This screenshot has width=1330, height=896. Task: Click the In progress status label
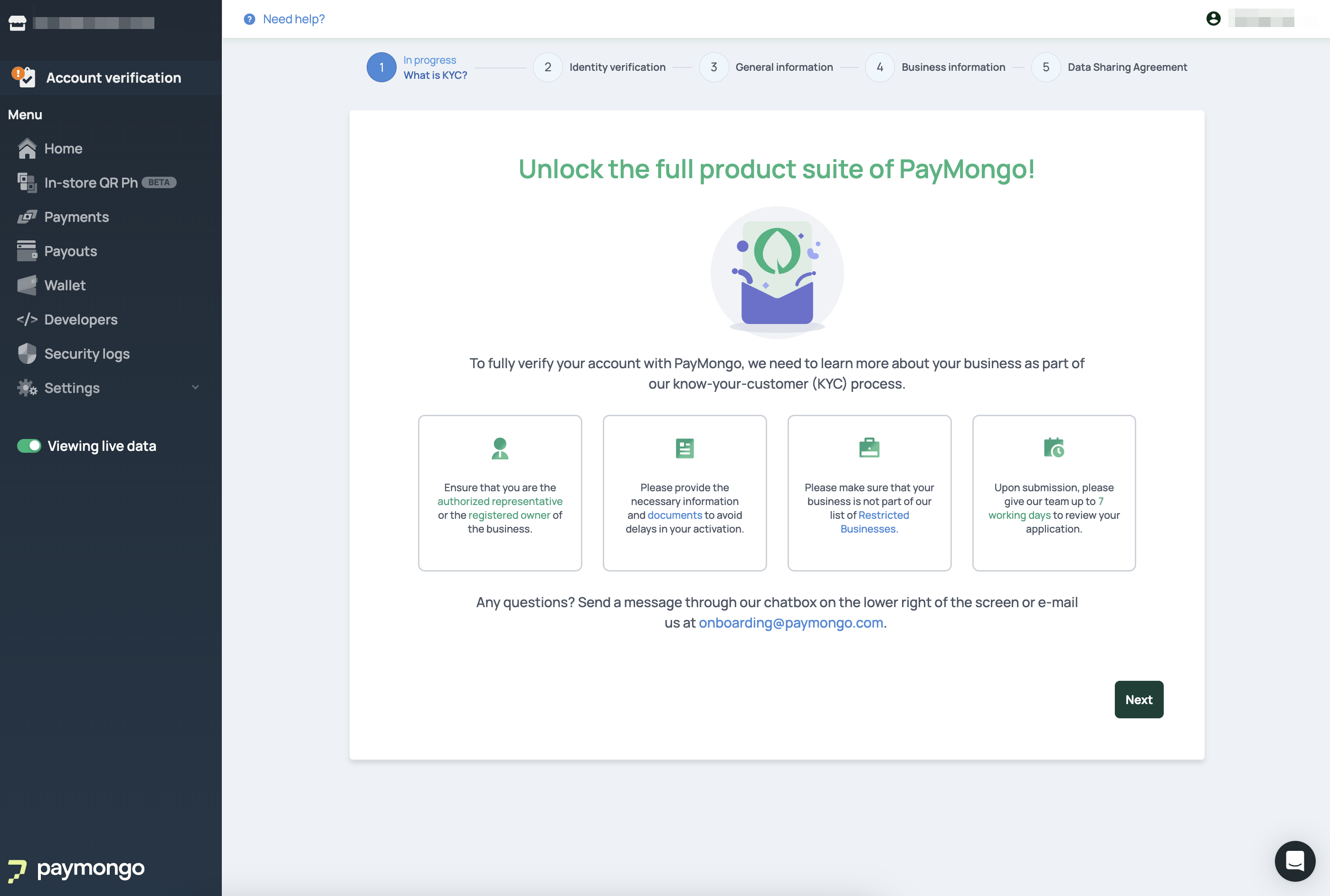click(429, 60)
